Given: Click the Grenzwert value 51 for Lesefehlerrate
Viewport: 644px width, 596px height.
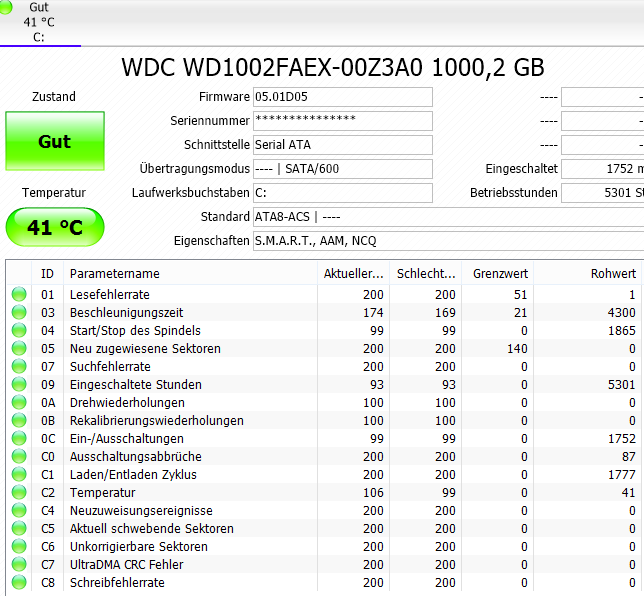Looking at the screenshot, I should 520,295.
